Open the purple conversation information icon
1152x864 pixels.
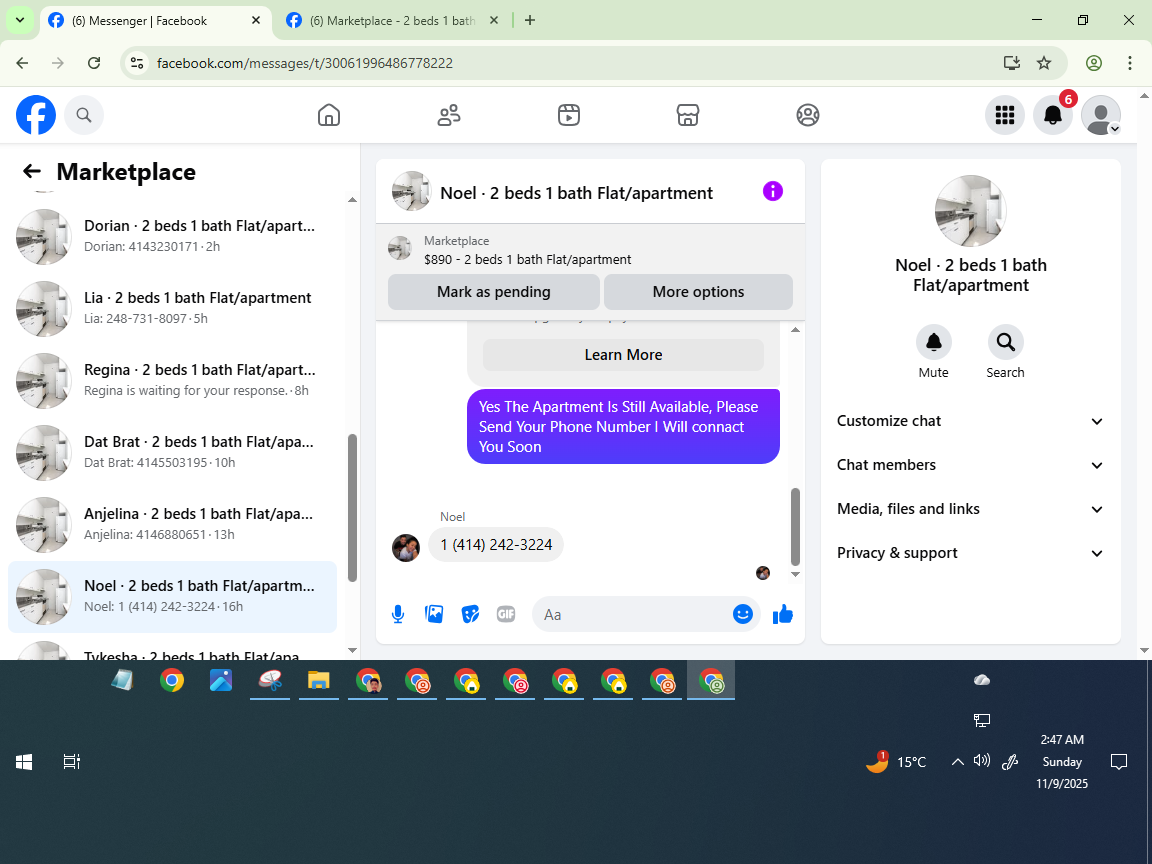point(772,192)
